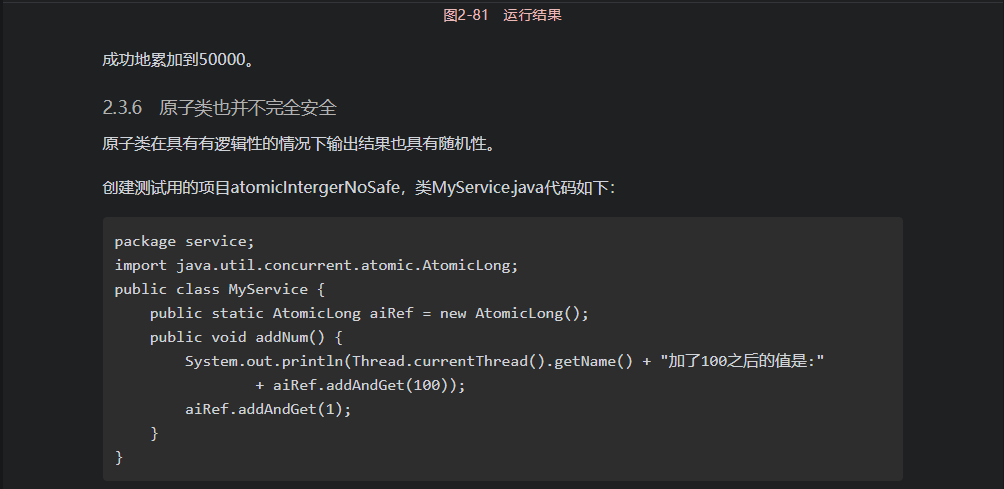Click the project name atomicIntergerNoSafe
Image resolution: width=1004 pixels, height=489 pixels.
coord(315,188)
